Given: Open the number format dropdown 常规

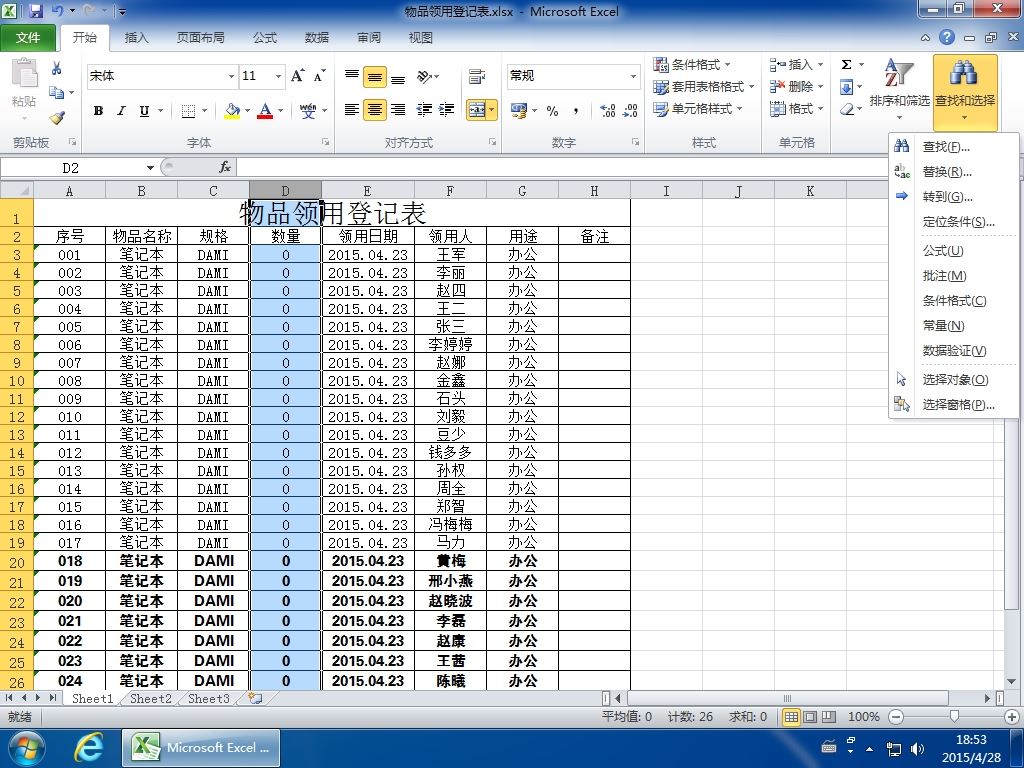Looking at the screenshot, I should [633, 76].
